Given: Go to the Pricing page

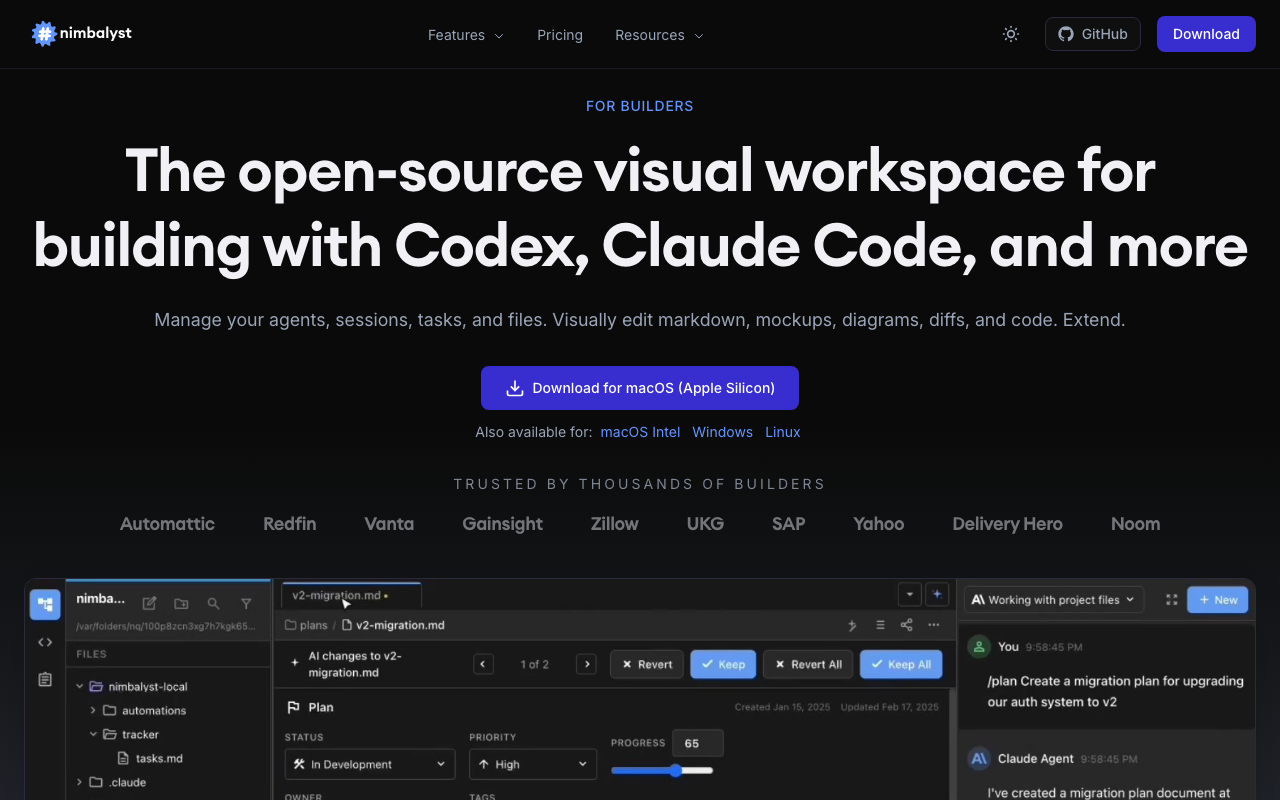Looking at the screenshot, I should point(560,35).
